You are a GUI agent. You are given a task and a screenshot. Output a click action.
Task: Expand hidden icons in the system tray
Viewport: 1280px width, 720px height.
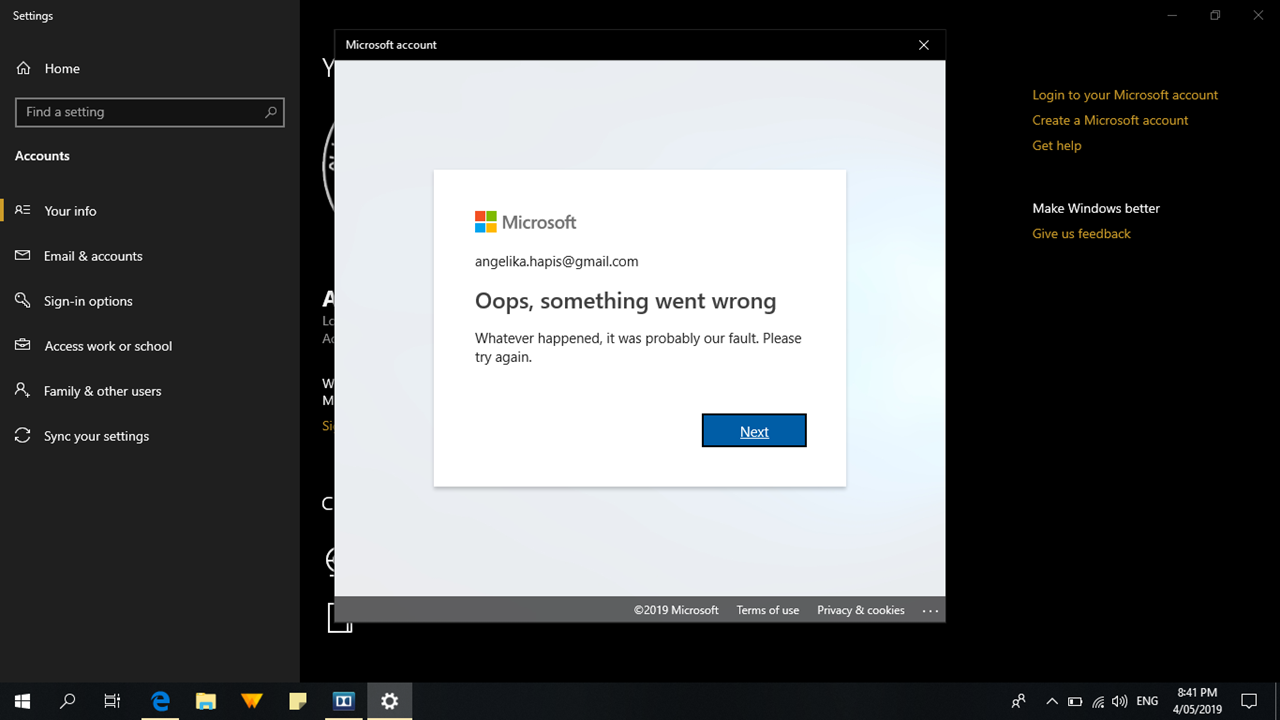click(1051, 700)
